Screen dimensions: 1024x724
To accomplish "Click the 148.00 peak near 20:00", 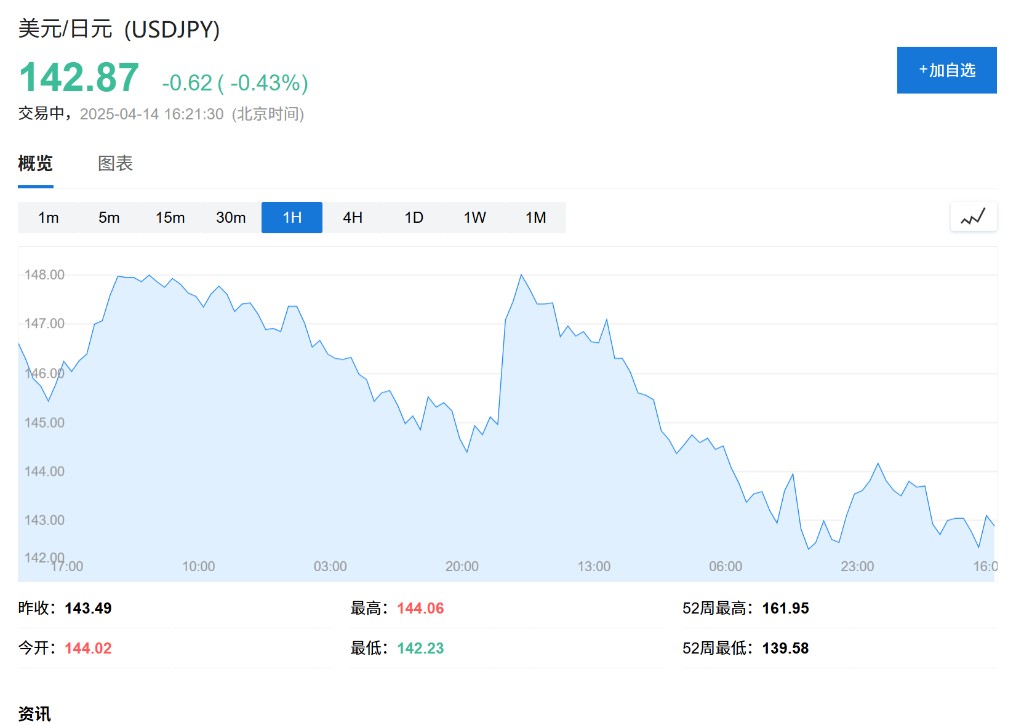I will [x=521, y=275].
